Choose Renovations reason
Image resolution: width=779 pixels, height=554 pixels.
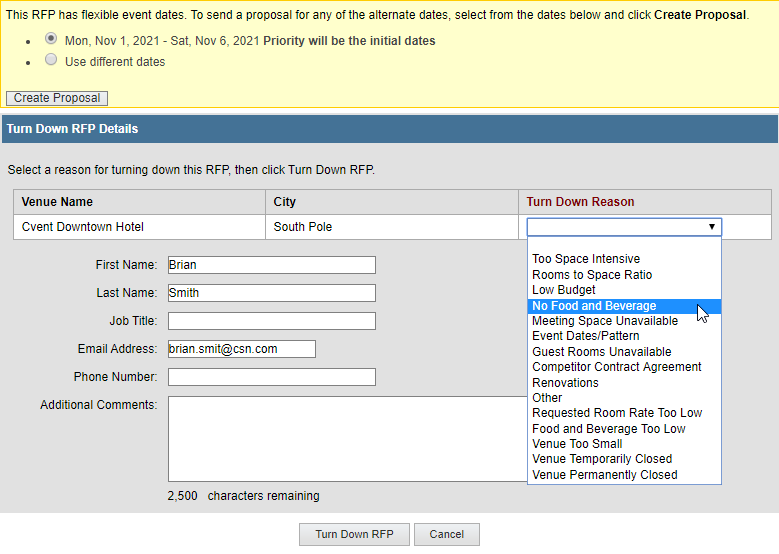pos(624,383)
